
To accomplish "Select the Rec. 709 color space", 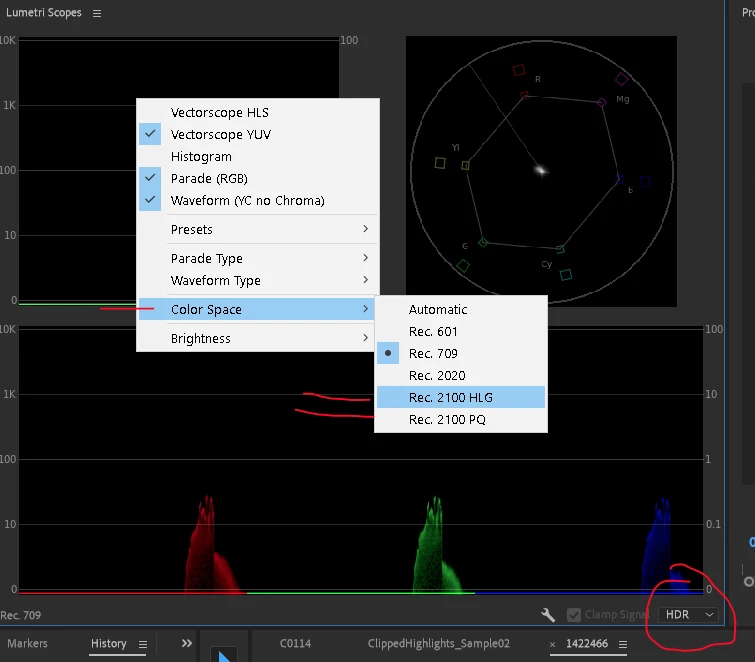I will (461, 353).
